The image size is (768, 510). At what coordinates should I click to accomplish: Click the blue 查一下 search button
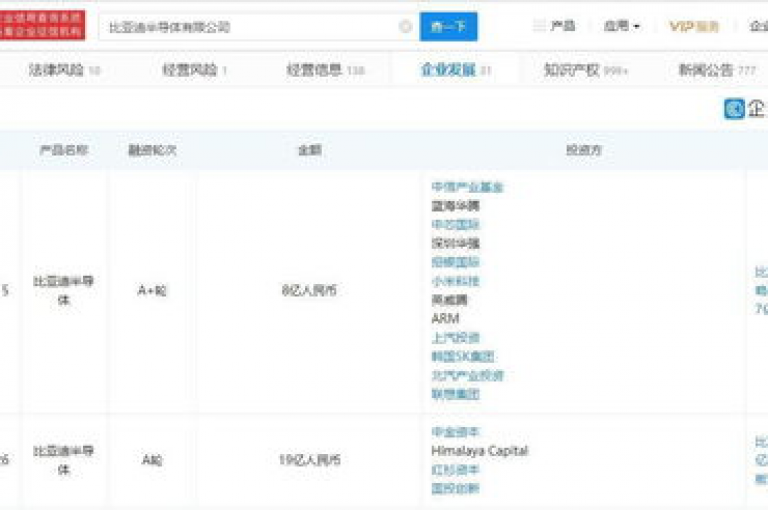pos(448,26)
